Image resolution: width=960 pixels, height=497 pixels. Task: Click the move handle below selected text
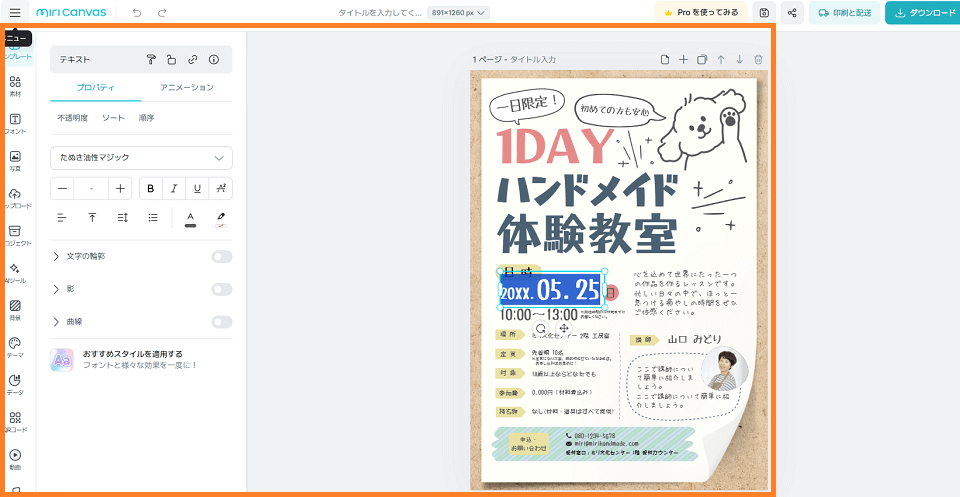coord(564,328)
